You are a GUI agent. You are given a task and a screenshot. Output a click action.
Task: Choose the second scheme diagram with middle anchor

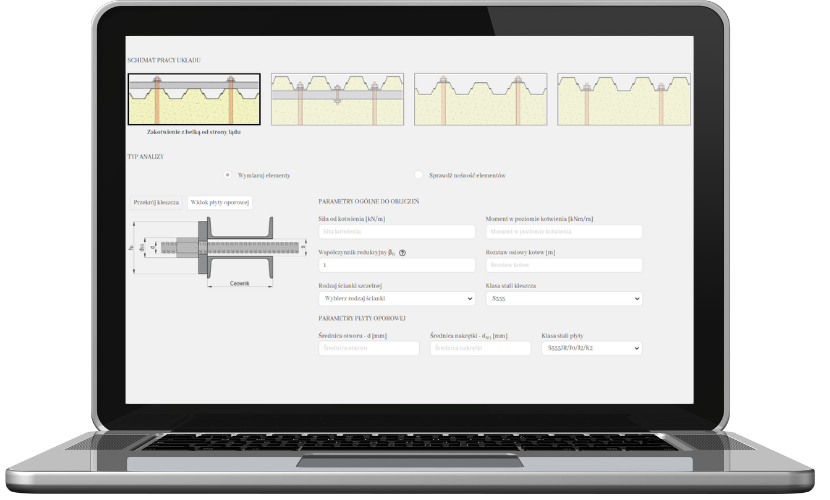[337, 99]
